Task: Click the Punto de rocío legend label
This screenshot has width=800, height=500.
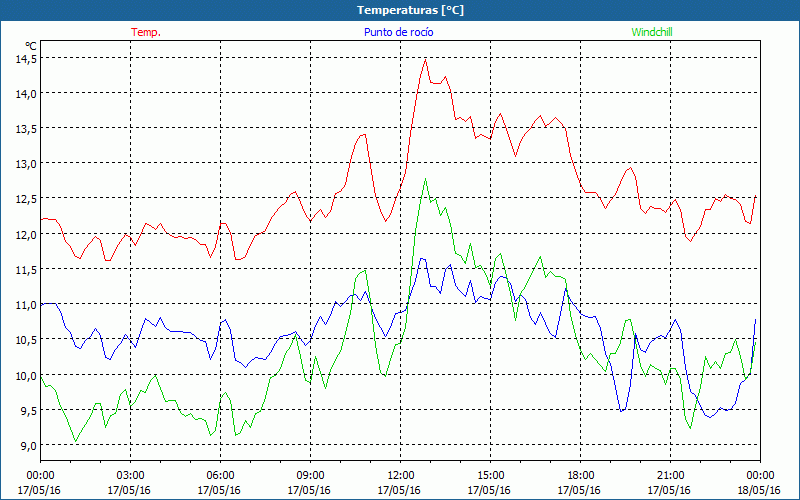Action: (398, 32)
